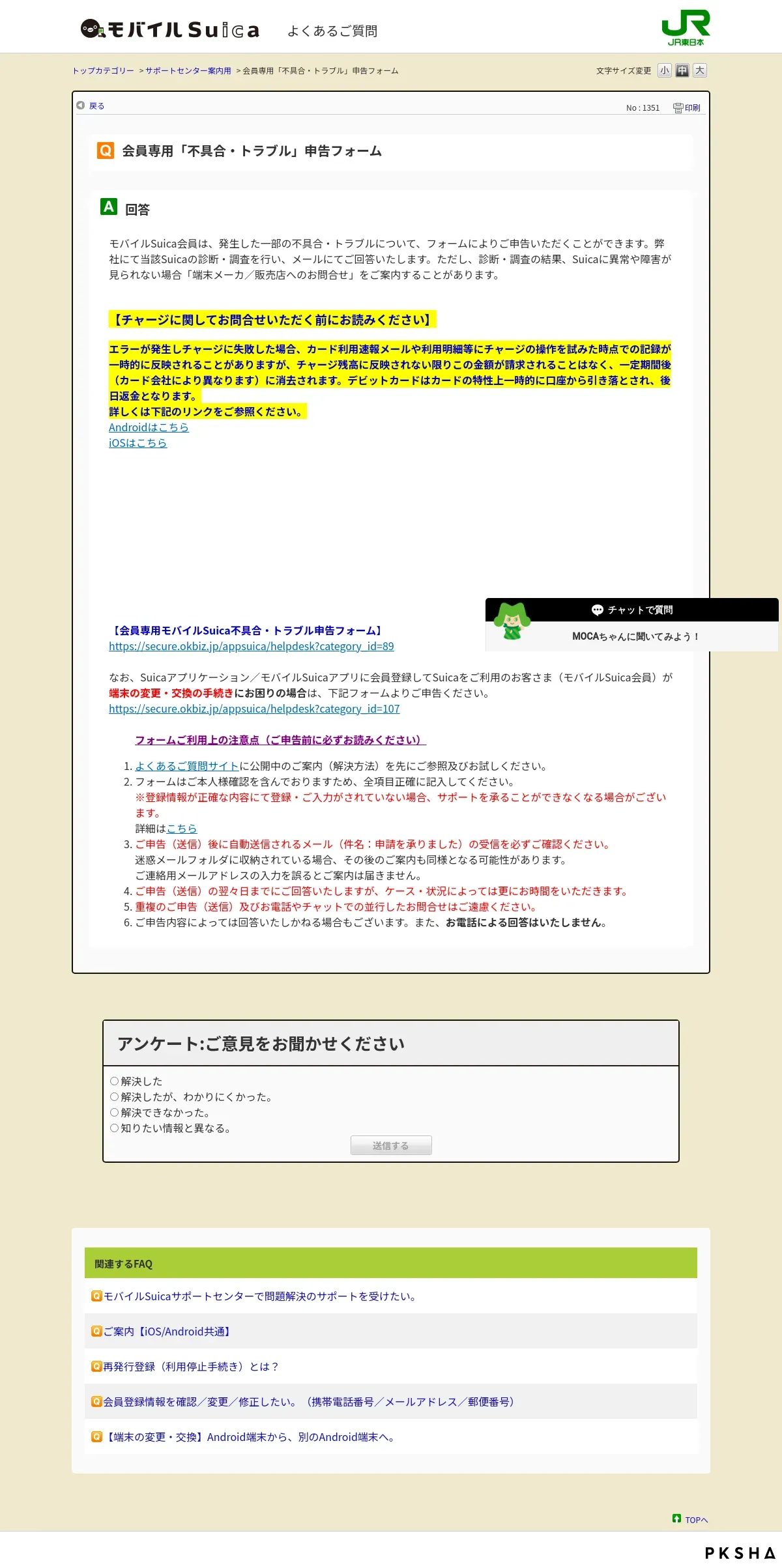782x1568 pixels.
Task: Click the 印刷 print link
Action: tap(693, 107)
